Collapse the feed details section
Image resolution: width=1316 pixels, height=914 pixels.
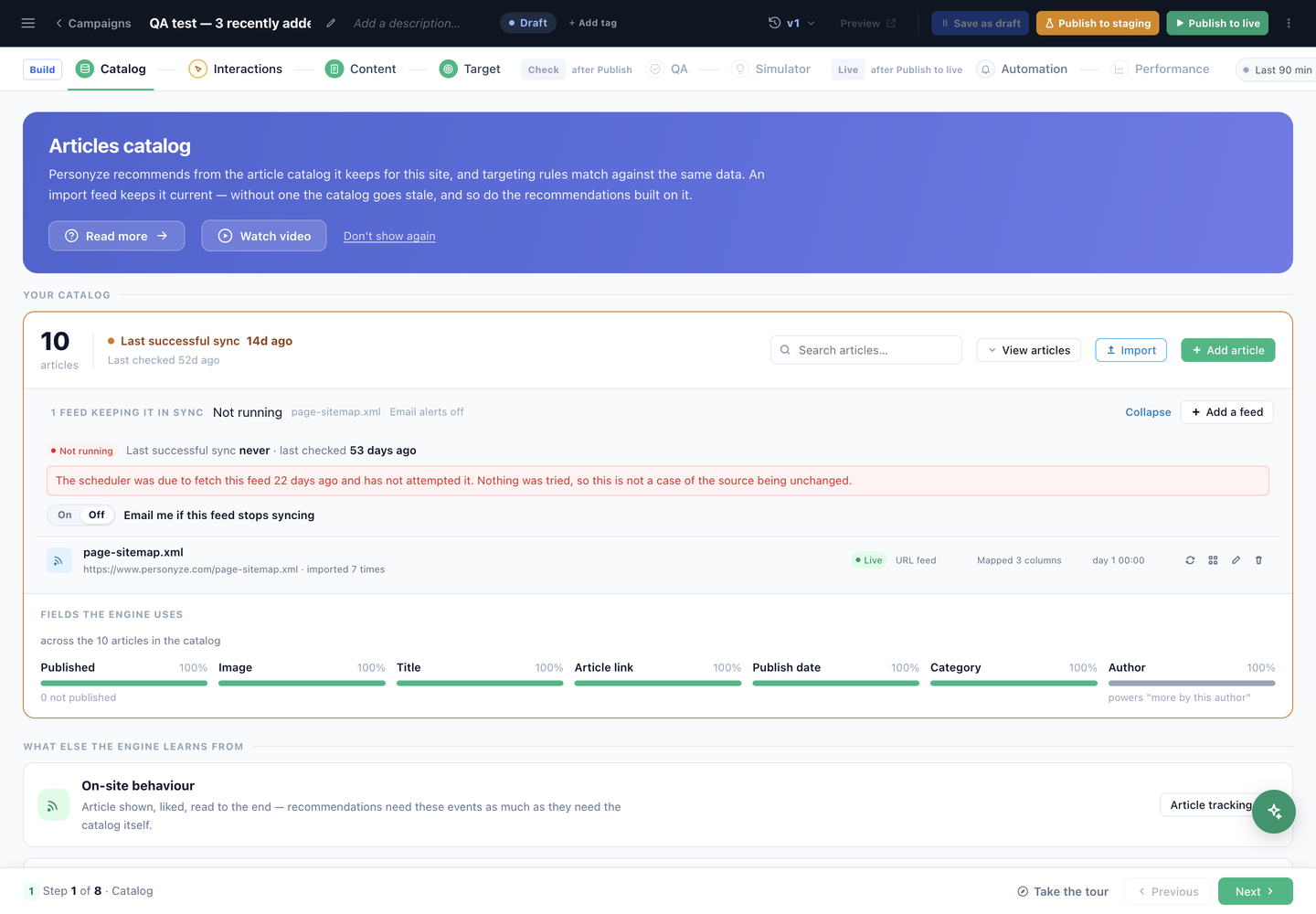(x=1148, y=412)
